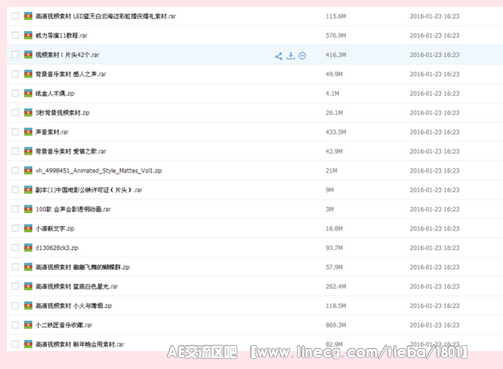Select checkbox of 片头42个.rar row
This screenshot has width=503, height=369.
coord(15,55)
